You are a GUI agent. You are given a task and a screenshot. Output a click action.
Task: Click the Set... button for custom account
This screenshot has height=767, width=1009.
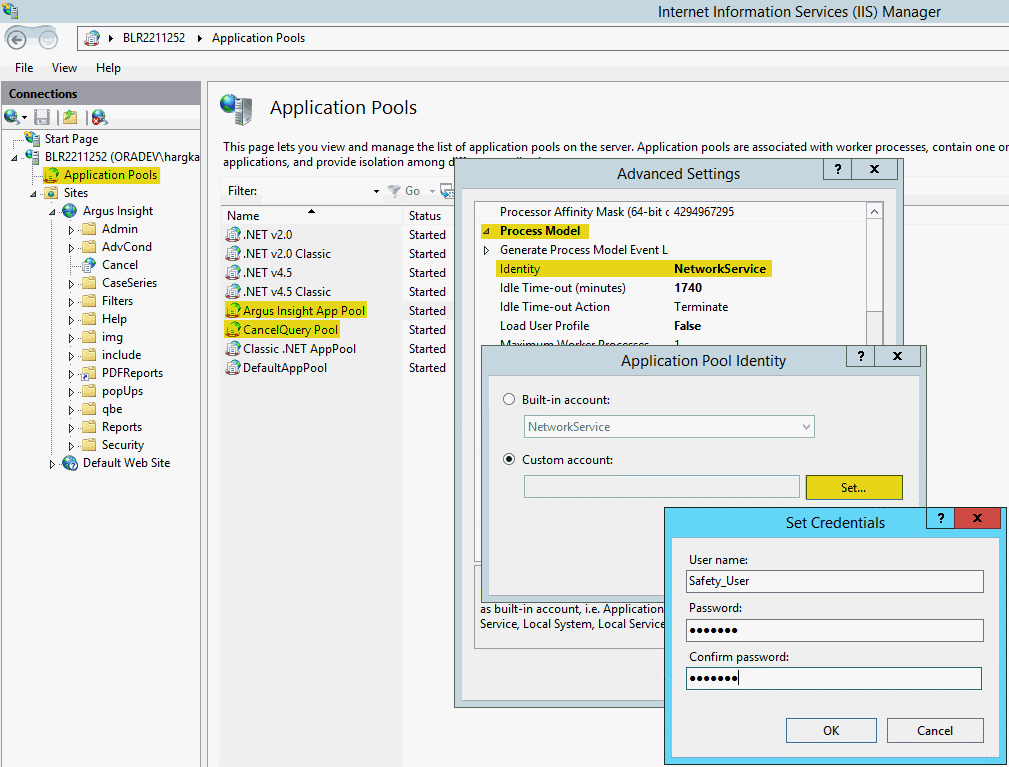[853, 487]
